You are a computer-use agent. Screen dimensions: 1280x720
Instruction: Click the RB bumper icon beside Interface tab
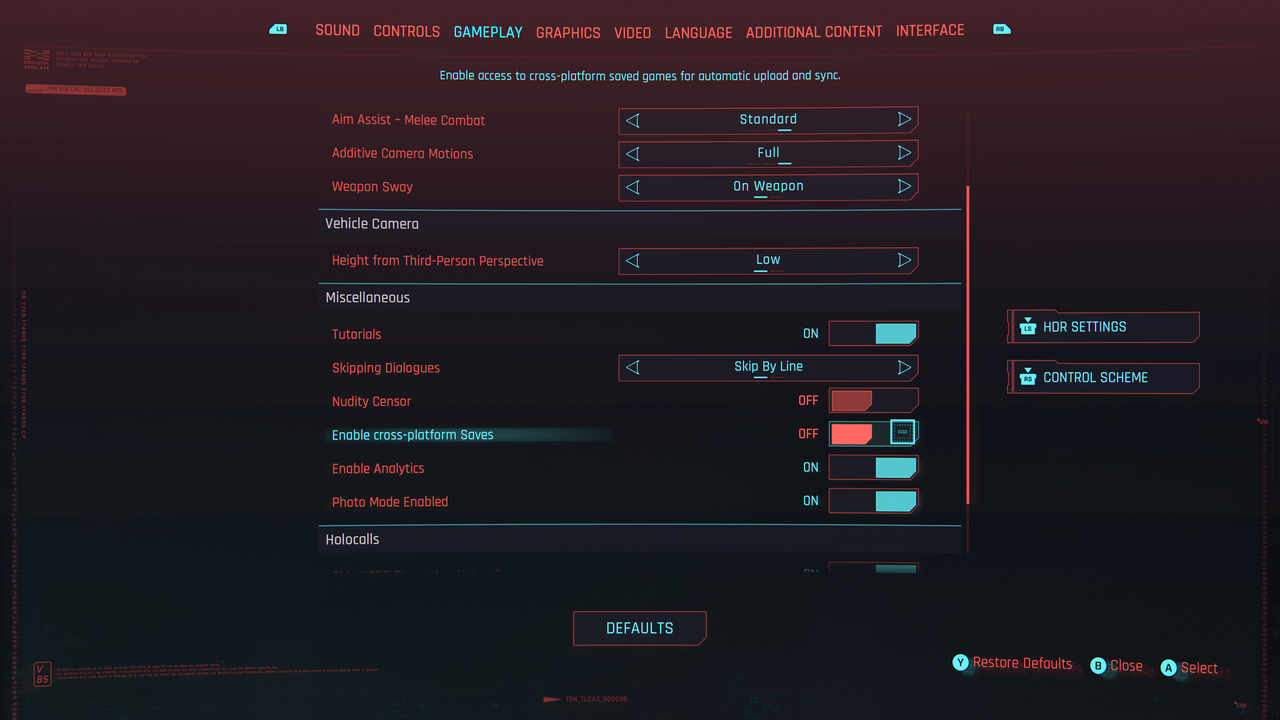[1001, 30]
